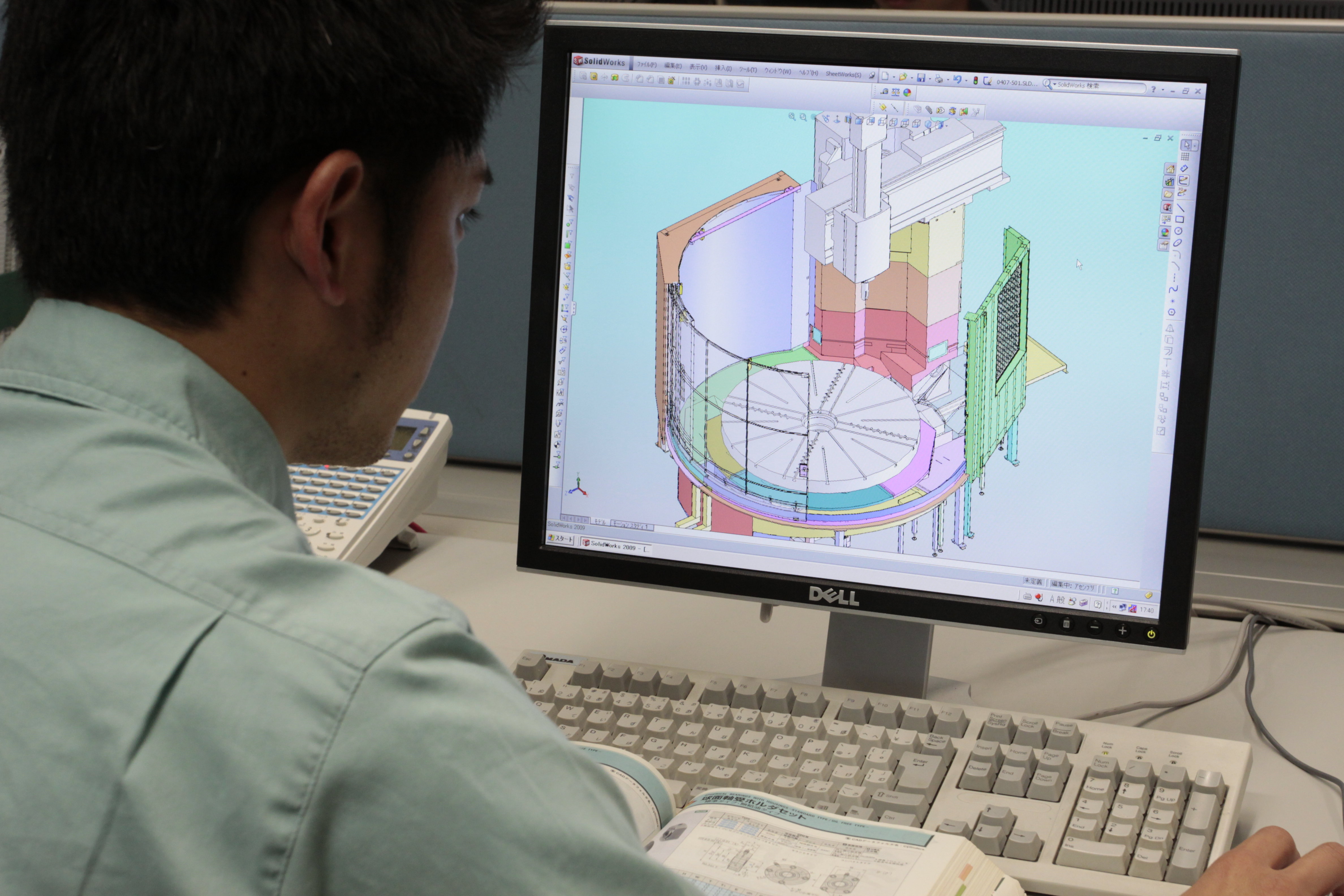1344x896 pixels.
Task: Expand the Open dropdown arrow
Action: pyautogui.click(x=912, y=78)
